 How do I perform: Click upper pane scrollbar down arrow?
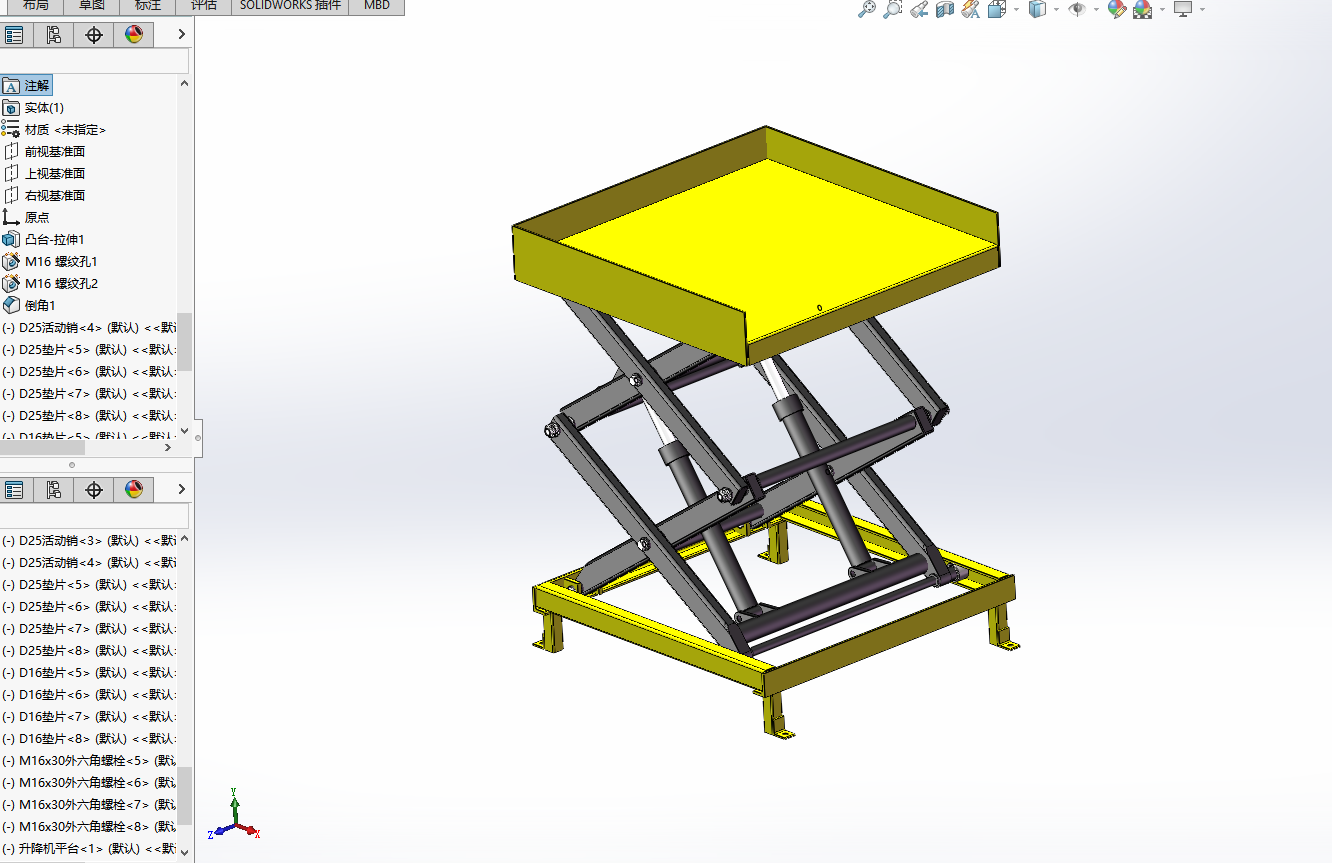184,432
